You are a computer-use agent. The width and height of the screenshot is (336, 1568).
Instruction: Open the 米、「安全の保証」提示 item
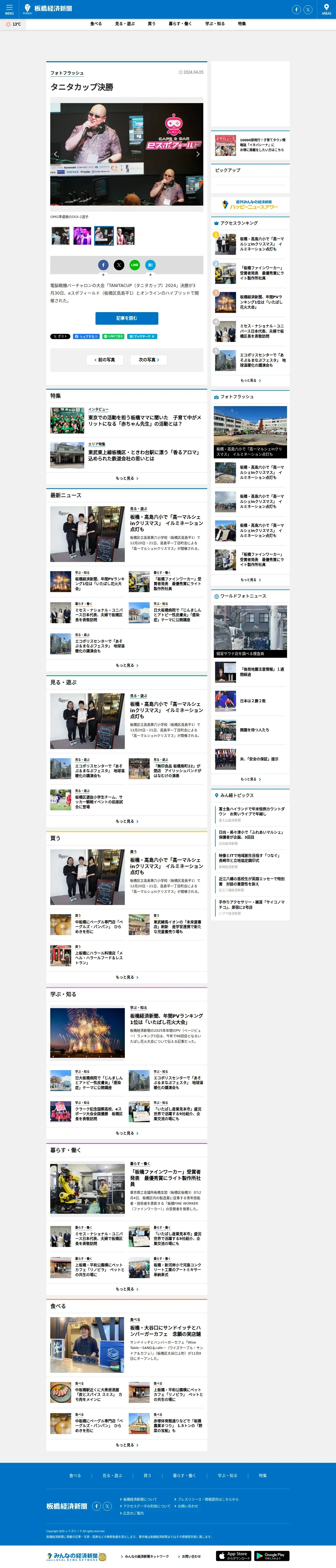click(x=250, y=759)
